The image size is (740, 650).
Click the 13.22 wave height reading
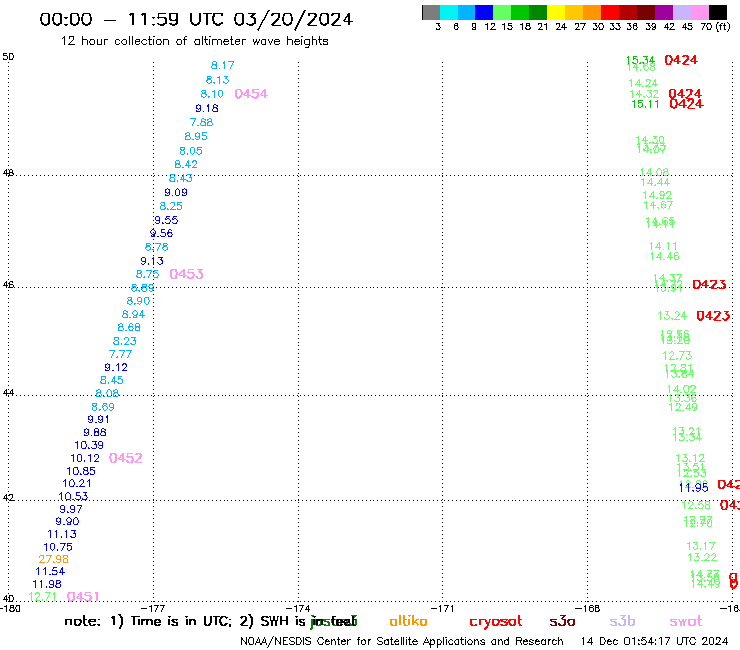(702, 557)
